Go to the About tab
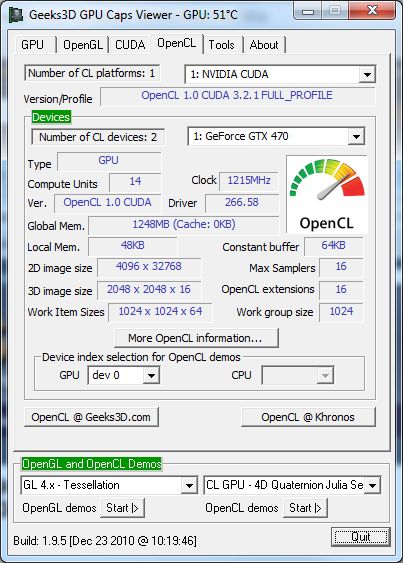The width and height of the screenshot is (403, 563). click(x=264, y=45)
